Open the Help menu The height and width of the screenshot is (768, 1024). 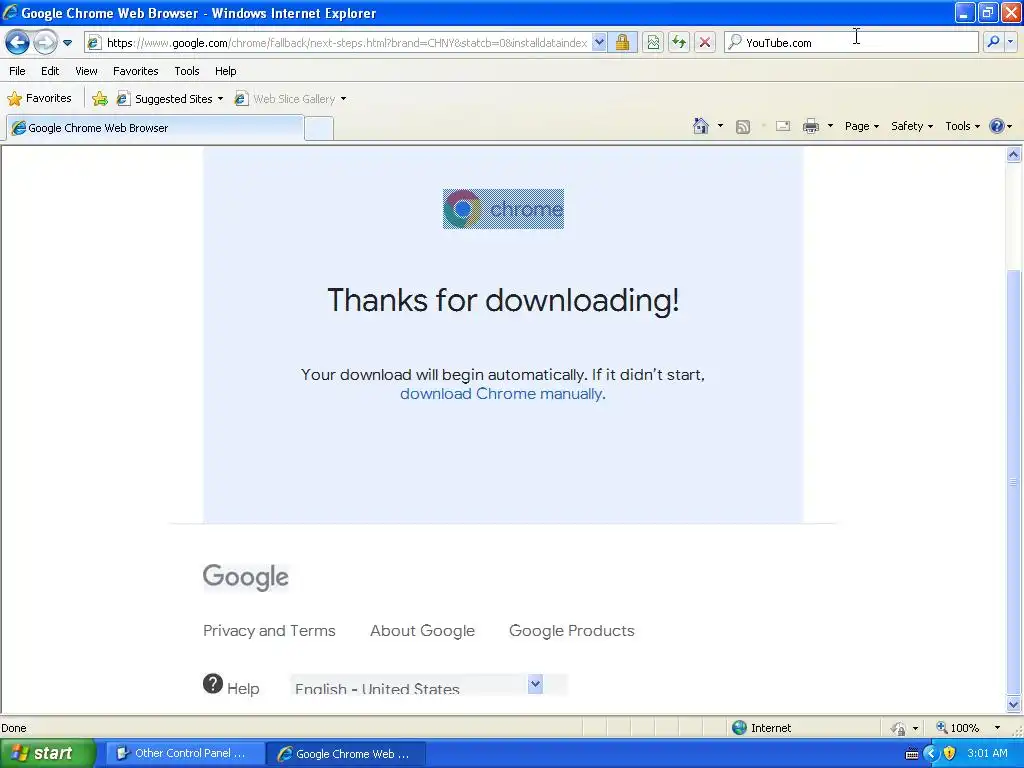[x=225, y=71]
